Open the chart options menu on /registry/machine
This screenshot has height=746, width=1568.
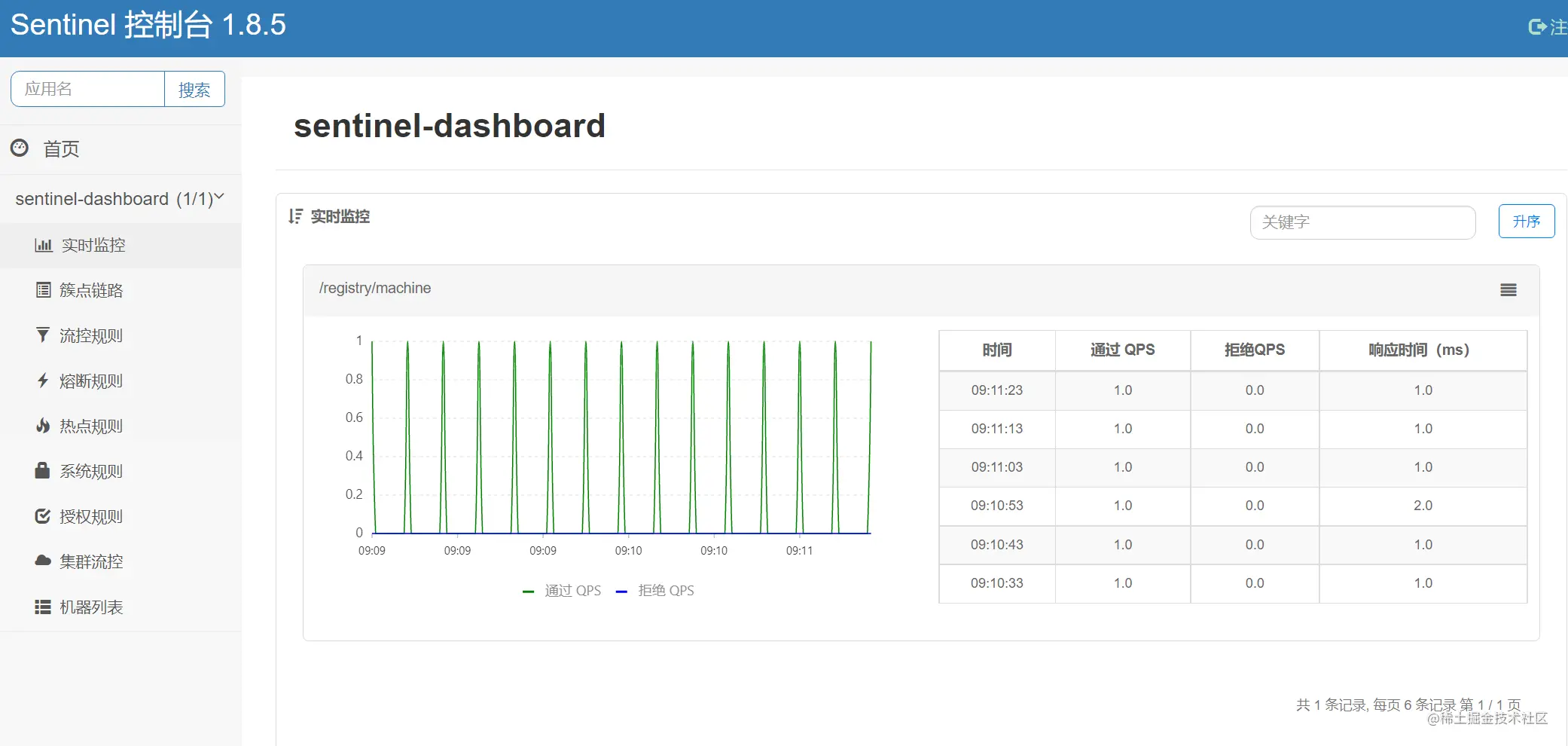click(1508, 290)
